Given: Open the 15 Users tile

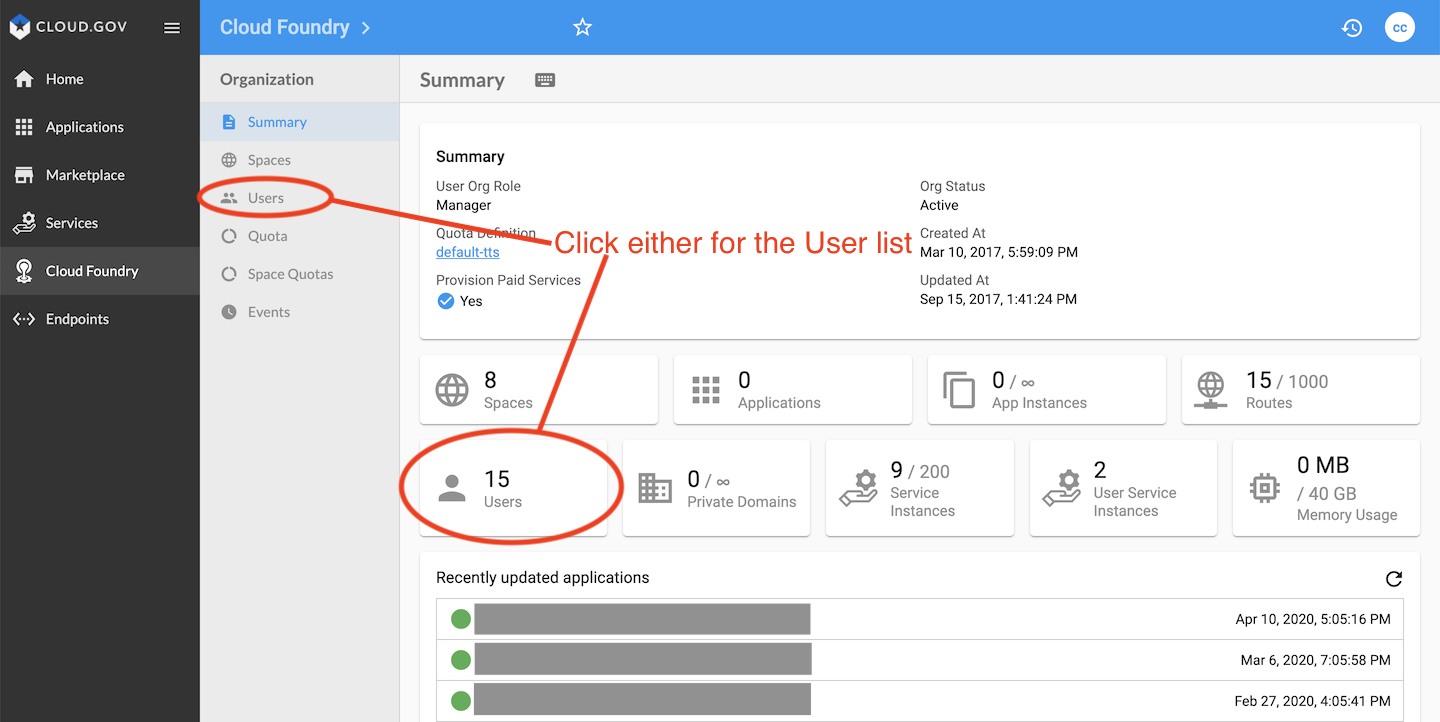Looking at the screenshot, I should coord(513,488).
